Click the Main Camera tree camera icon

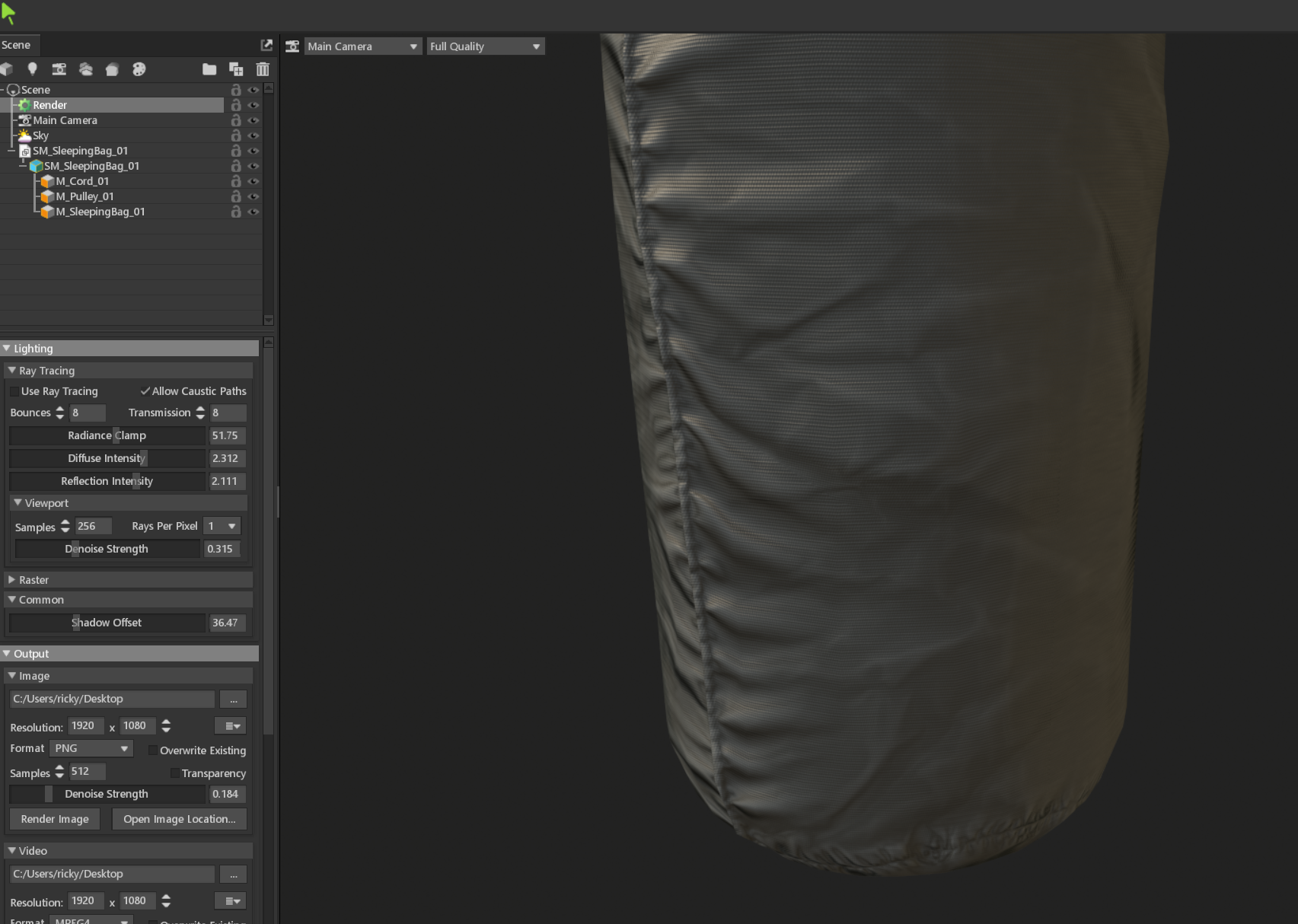(24, 120)
